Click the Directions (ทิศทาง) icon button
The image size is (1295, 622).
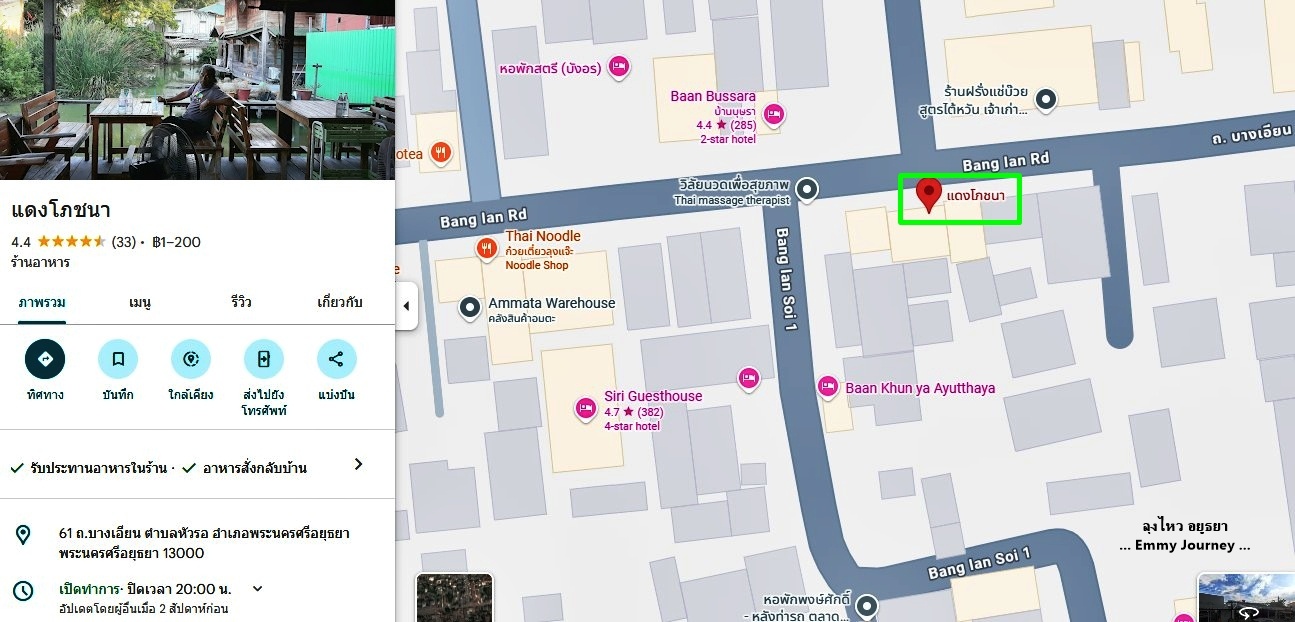coord(45,359)
